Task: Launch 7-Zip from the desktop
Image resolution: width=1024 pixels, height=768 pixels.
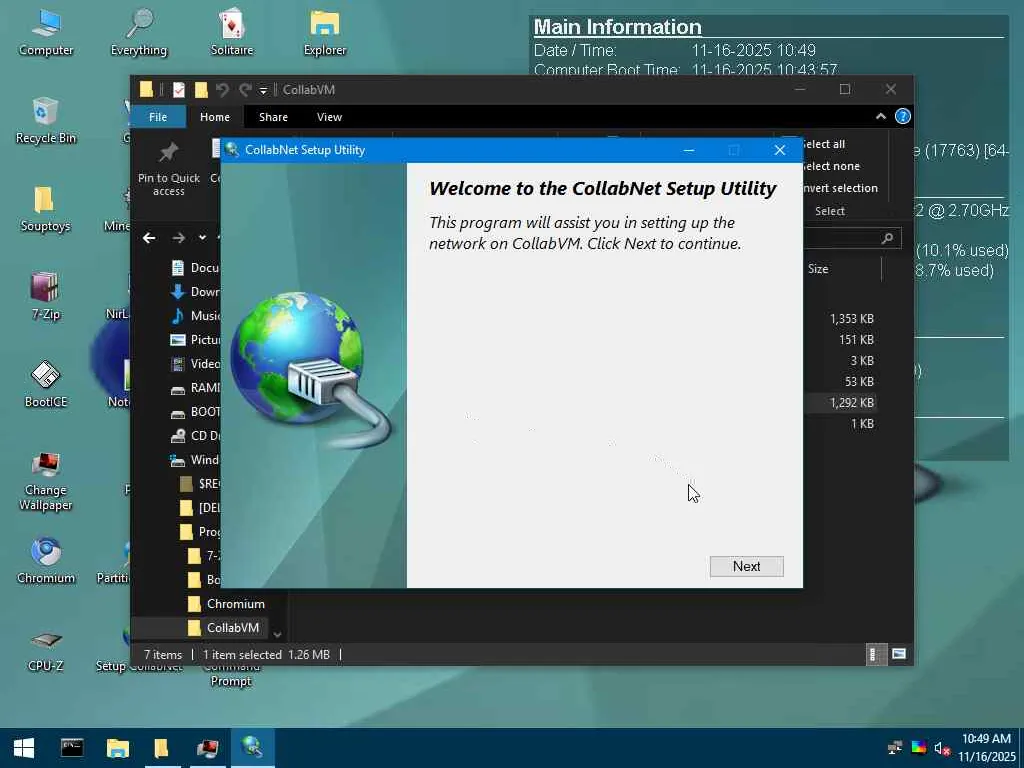Action: [x=45, y=296]
